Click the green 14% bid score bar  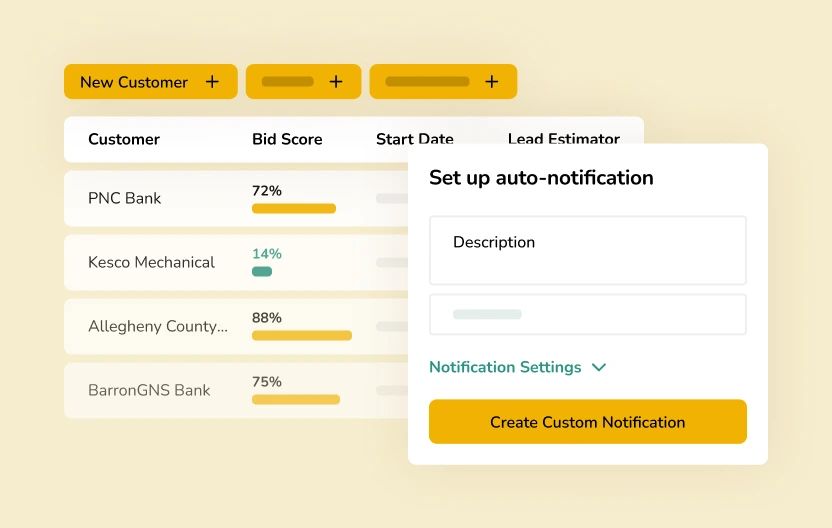click(262, 272)
